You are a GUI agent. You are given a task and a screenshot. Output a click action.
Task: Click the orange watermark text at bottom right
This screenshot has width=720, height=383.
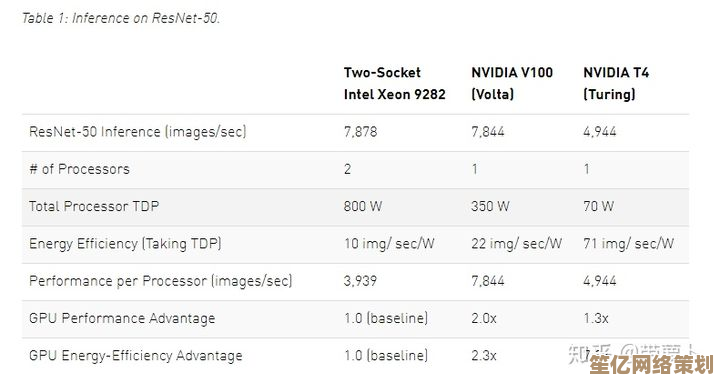coord(651,365)
